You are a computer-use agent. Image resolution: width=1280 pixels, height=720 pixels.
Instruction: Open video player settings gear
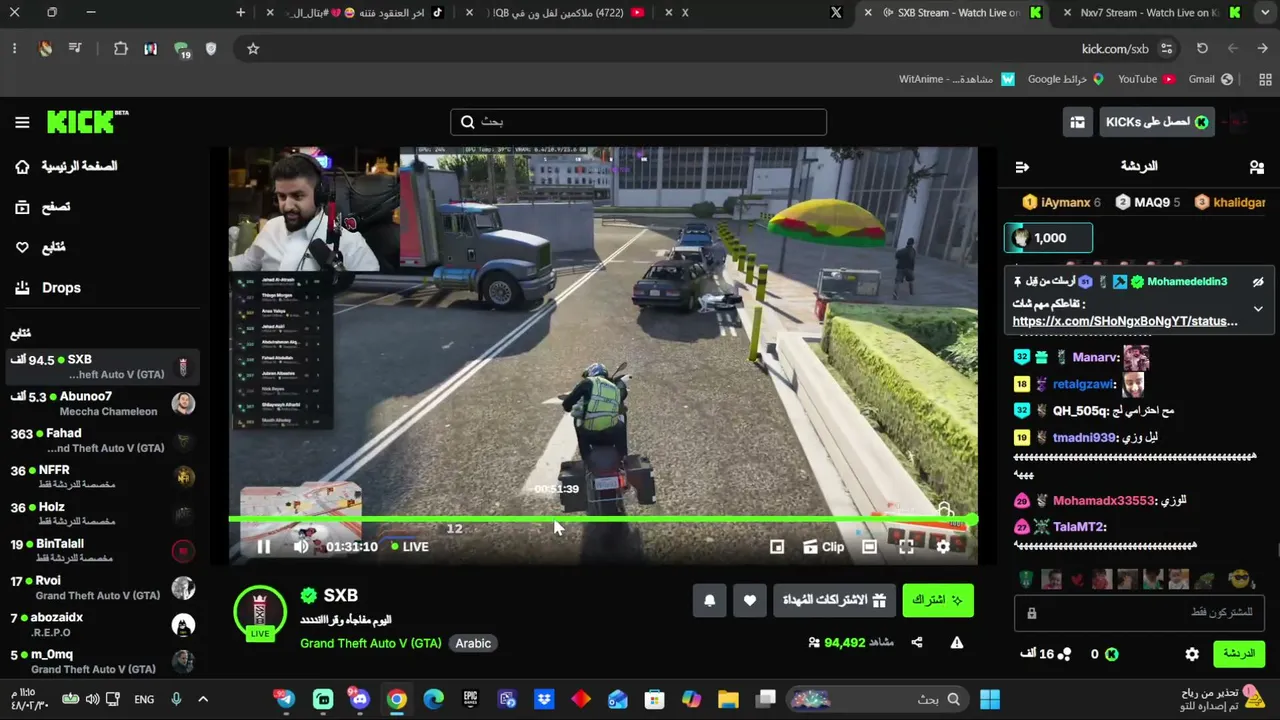click(943, 547)
